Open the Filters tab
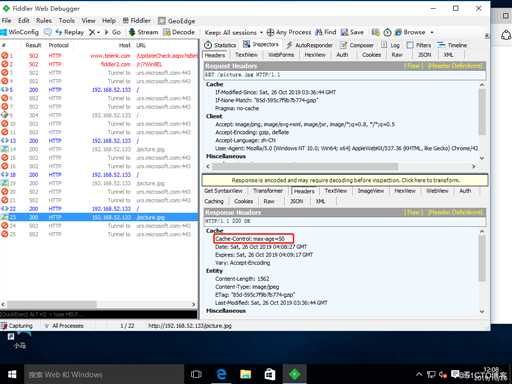512x384 pixels. 419,45
